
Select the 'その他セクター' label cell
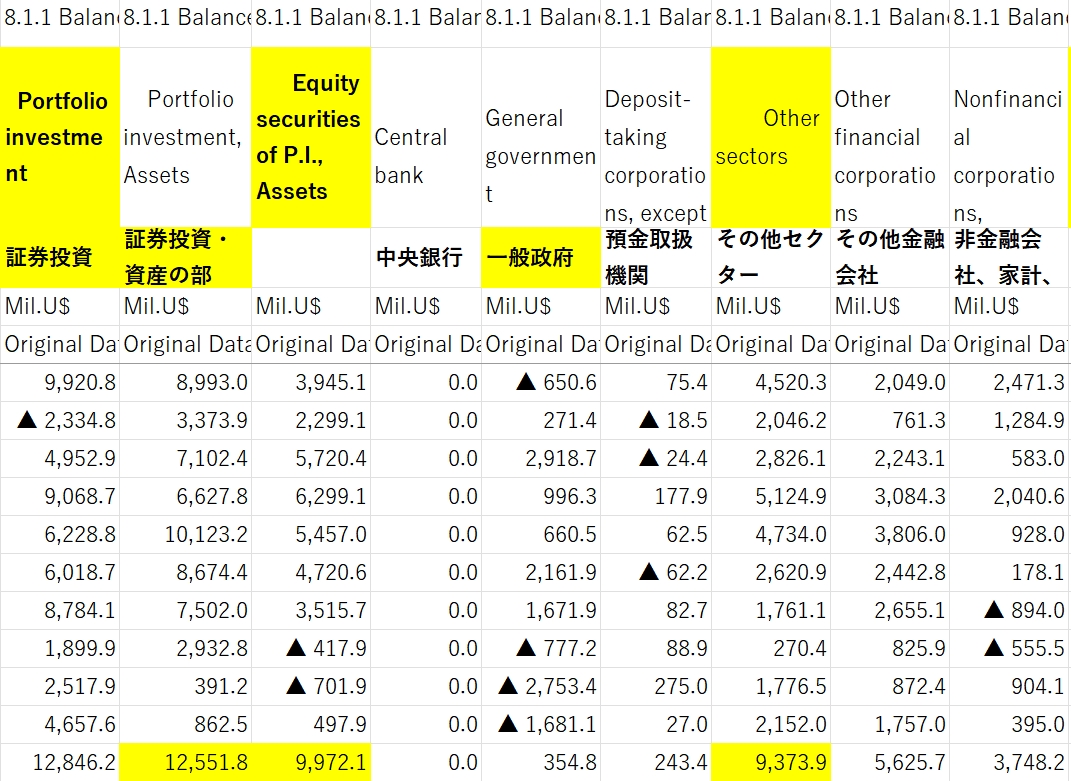coord(770,258)
